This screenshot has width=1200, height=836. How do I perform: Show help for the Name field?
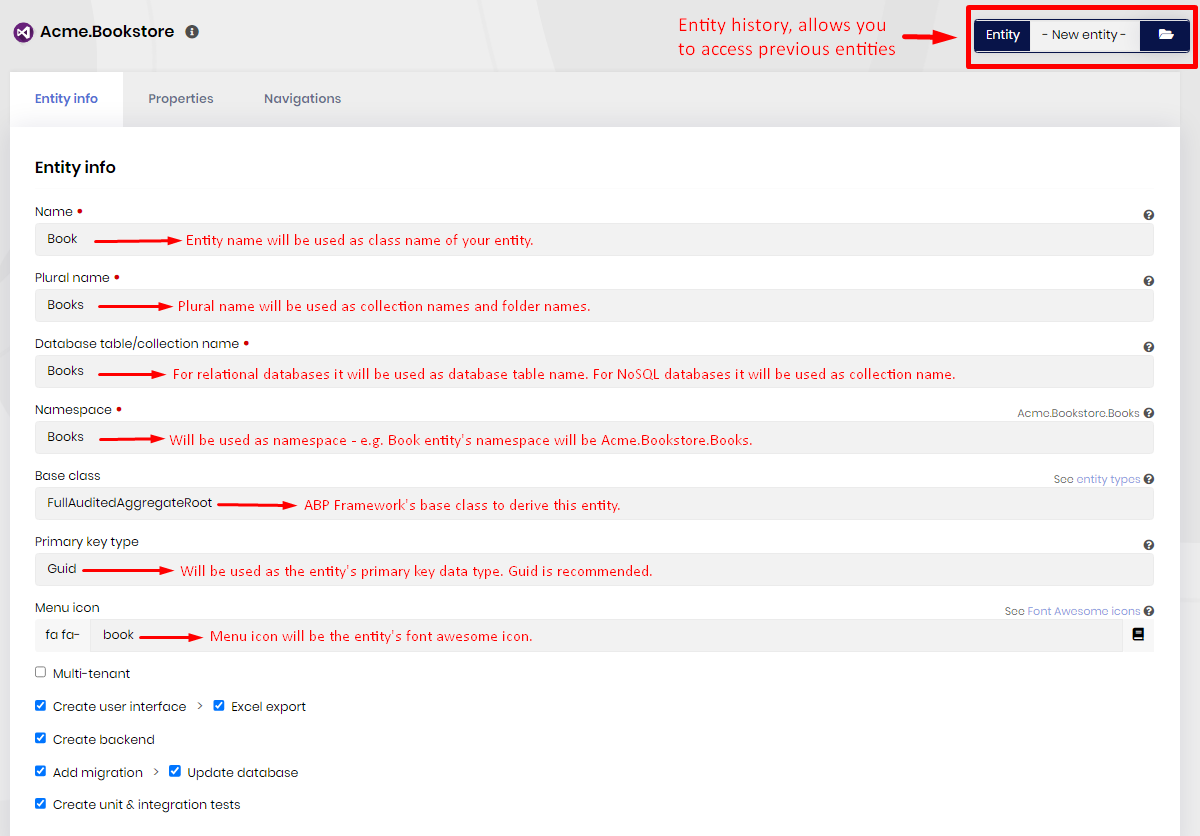pos(1148,215)
